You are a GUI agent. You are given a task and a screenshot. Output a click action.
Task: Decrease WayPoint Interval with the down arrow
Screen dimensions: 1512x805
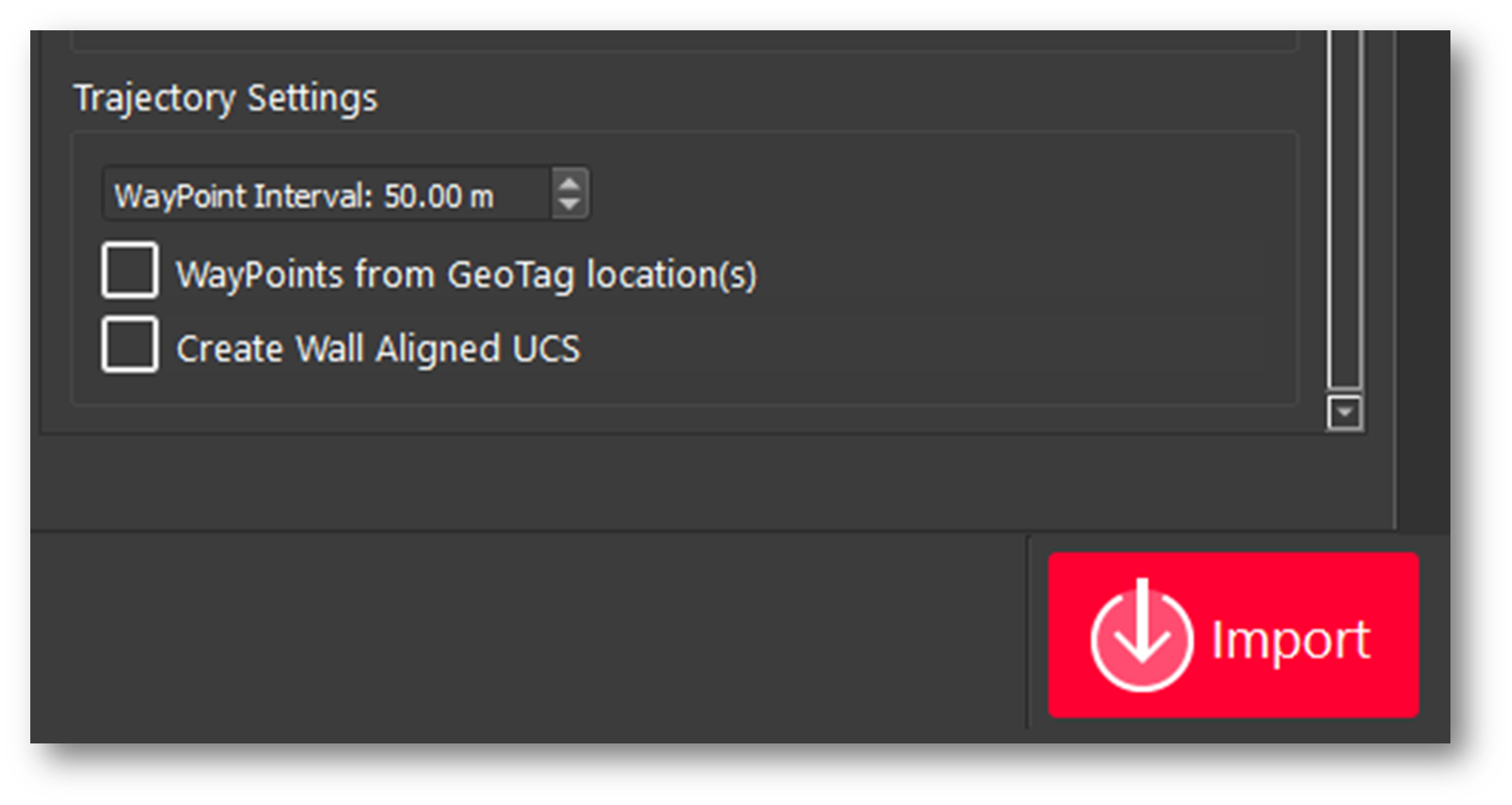pos(569,205)
